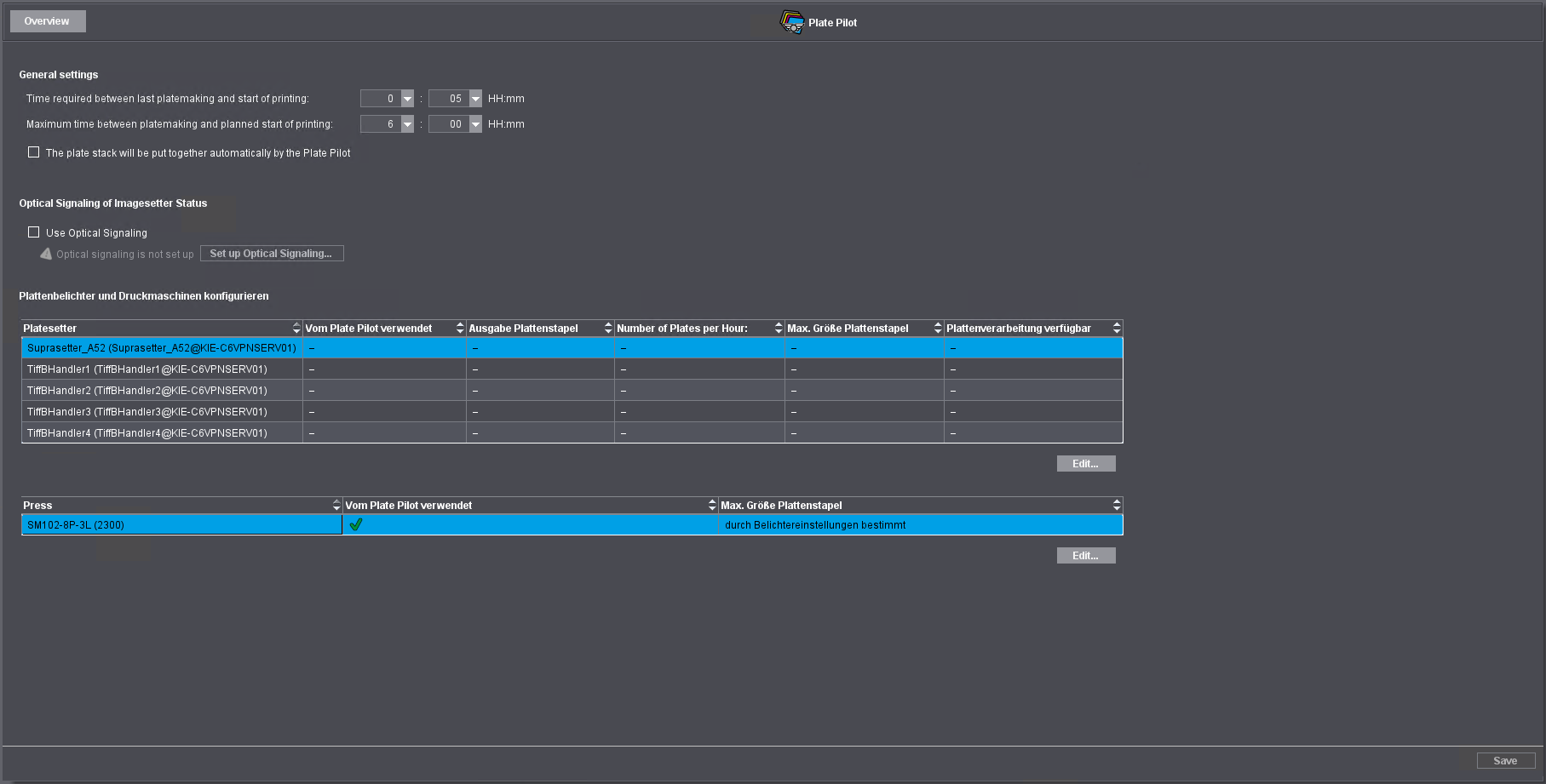Sort the Press column using its arrows
This screenshot has height=784, width=1546.
click(x=336, y=506)
